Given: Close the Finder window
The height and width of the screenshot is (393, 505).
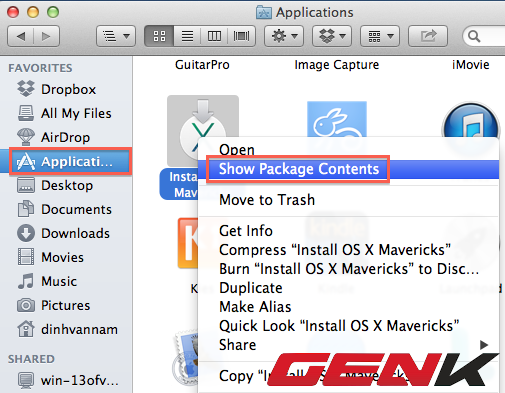Looking at the screenshot, I should [x=13, y=12].
